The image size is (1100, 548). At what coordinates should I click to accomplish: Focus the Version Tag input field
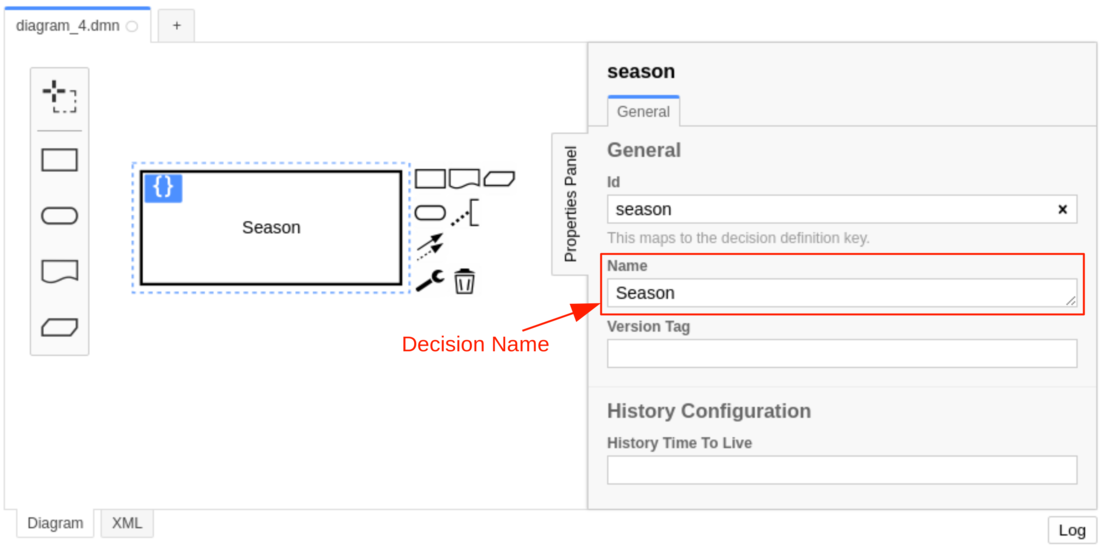coord(842,353)
